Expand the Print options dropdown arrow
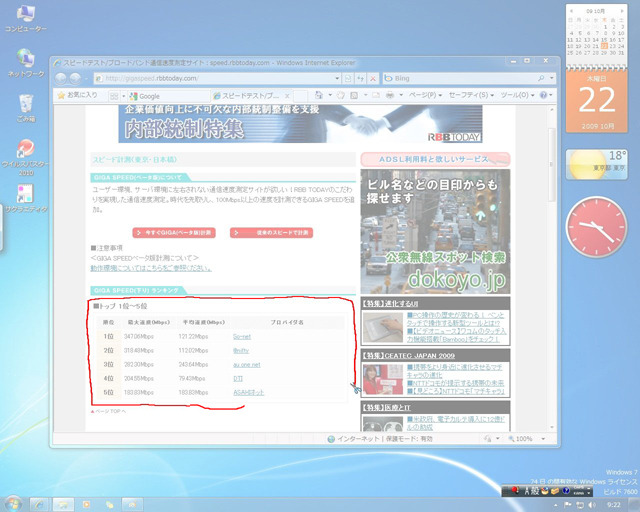The width and height of the screenshot is (640, 512). pos(401,95)
